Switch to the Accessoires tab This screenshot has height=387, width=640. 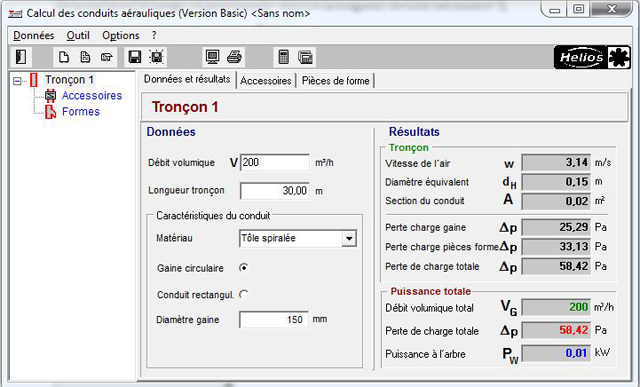266,81
